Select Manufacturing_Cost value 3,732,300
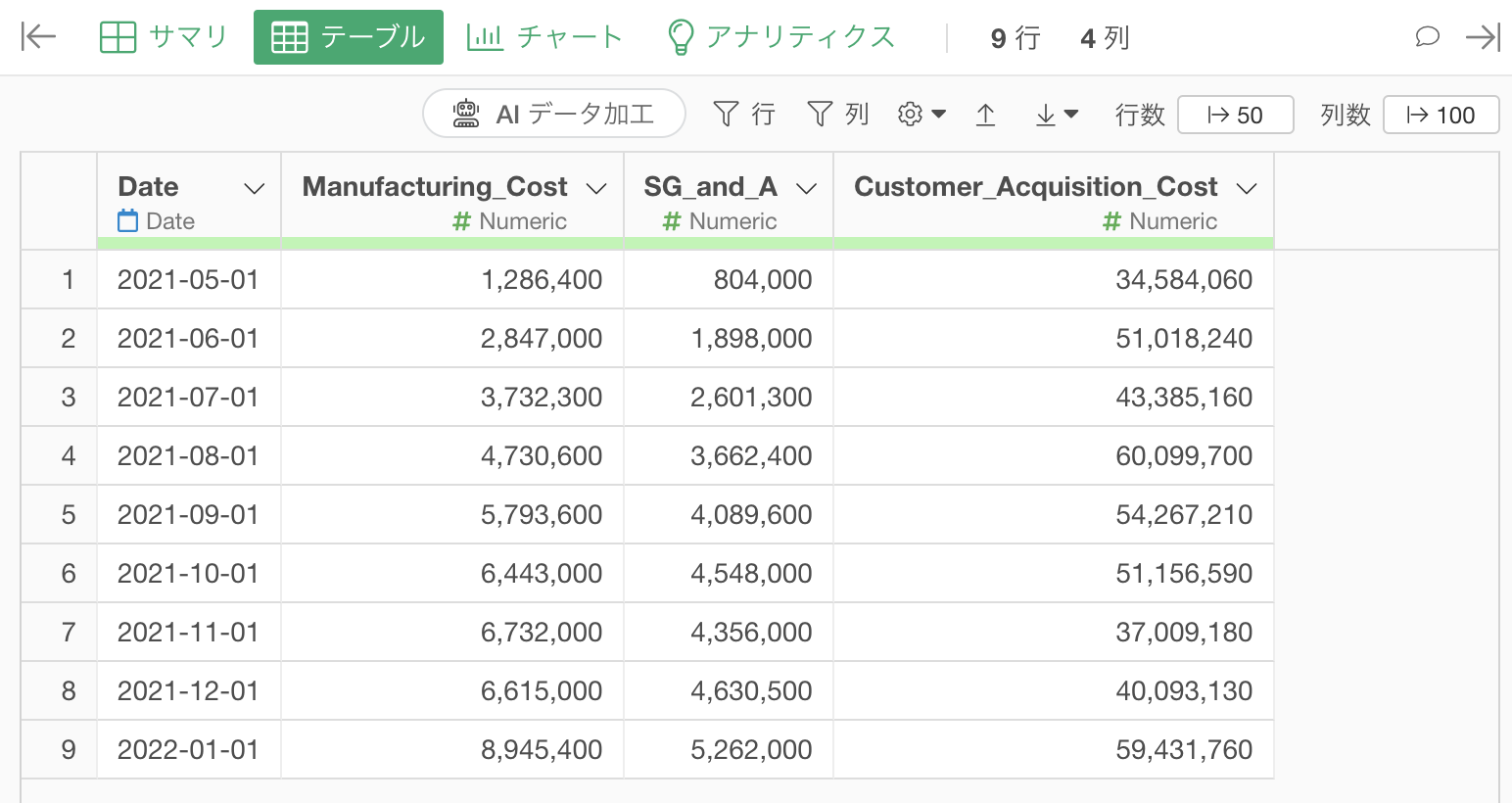The image size is (1512, 803). 452,398
